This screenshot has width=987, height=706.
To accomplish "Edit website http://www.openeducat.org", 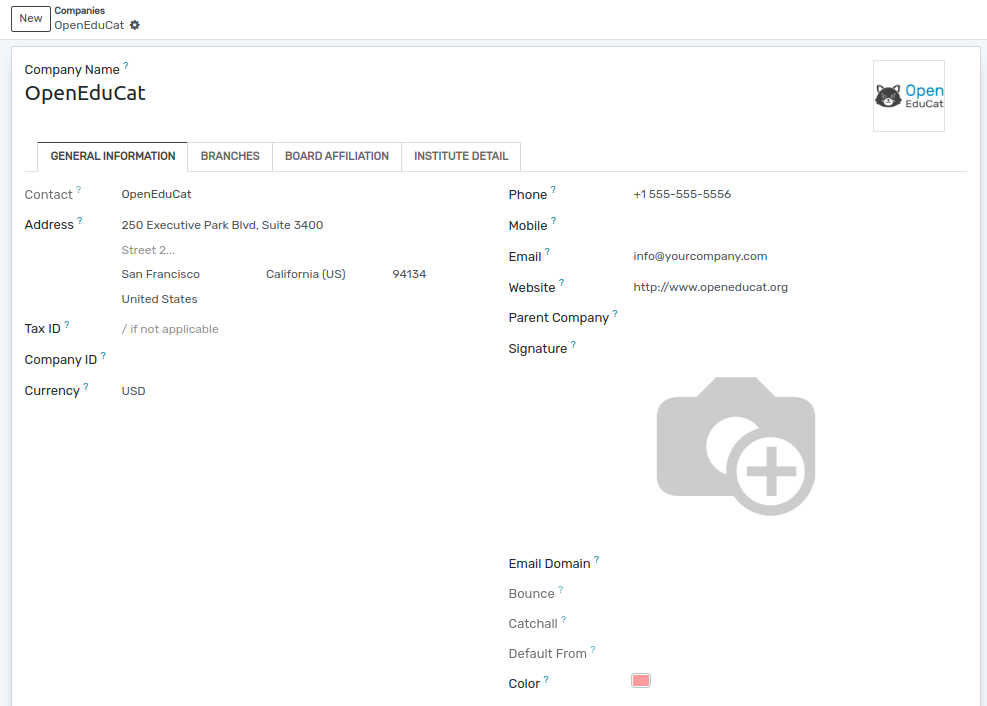I will [x=711, y=287].
